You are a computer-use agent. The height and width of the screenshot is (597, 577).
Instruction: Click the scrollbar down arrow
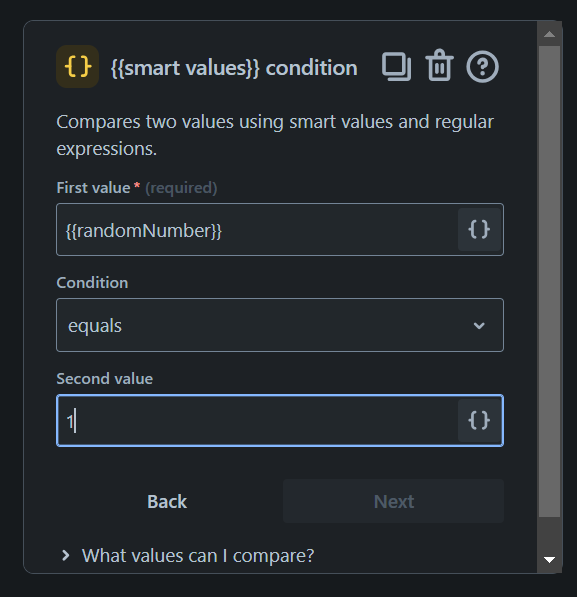pyautogui.click(x=549, y=560)
